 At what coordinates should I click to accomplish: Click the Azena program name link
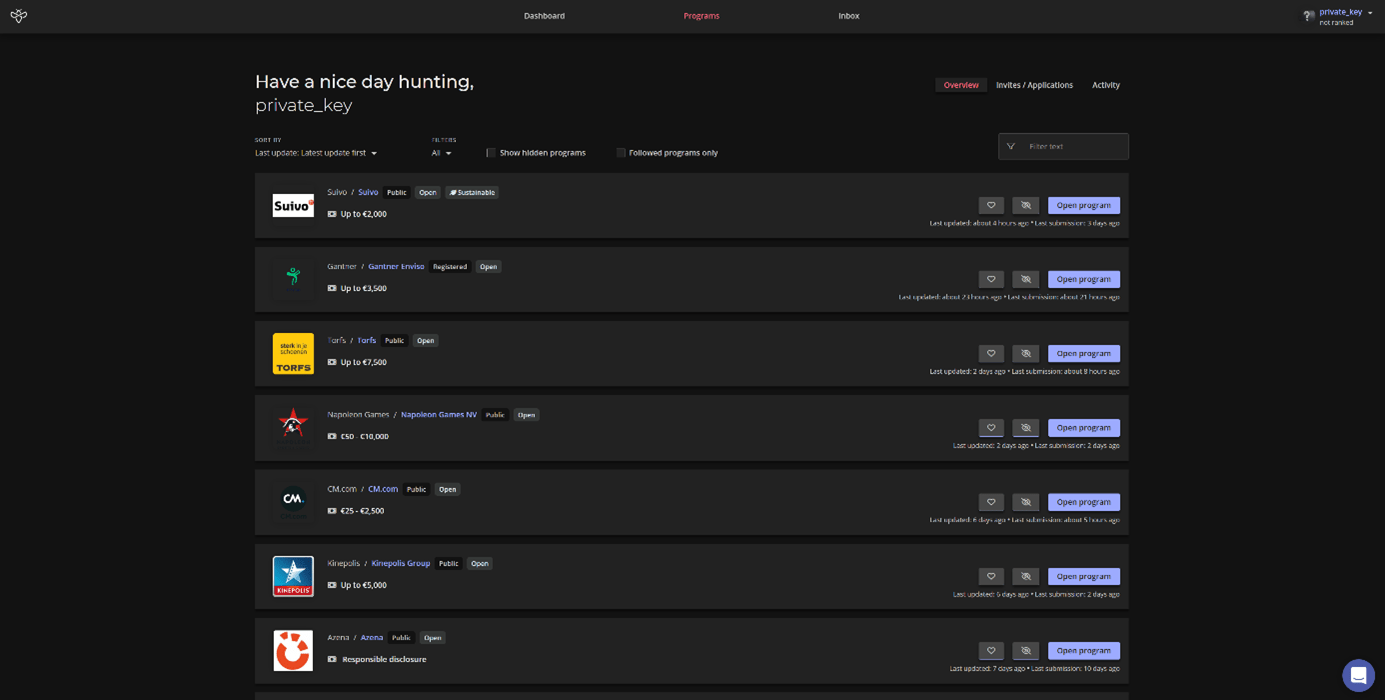[x=372, y=637]
